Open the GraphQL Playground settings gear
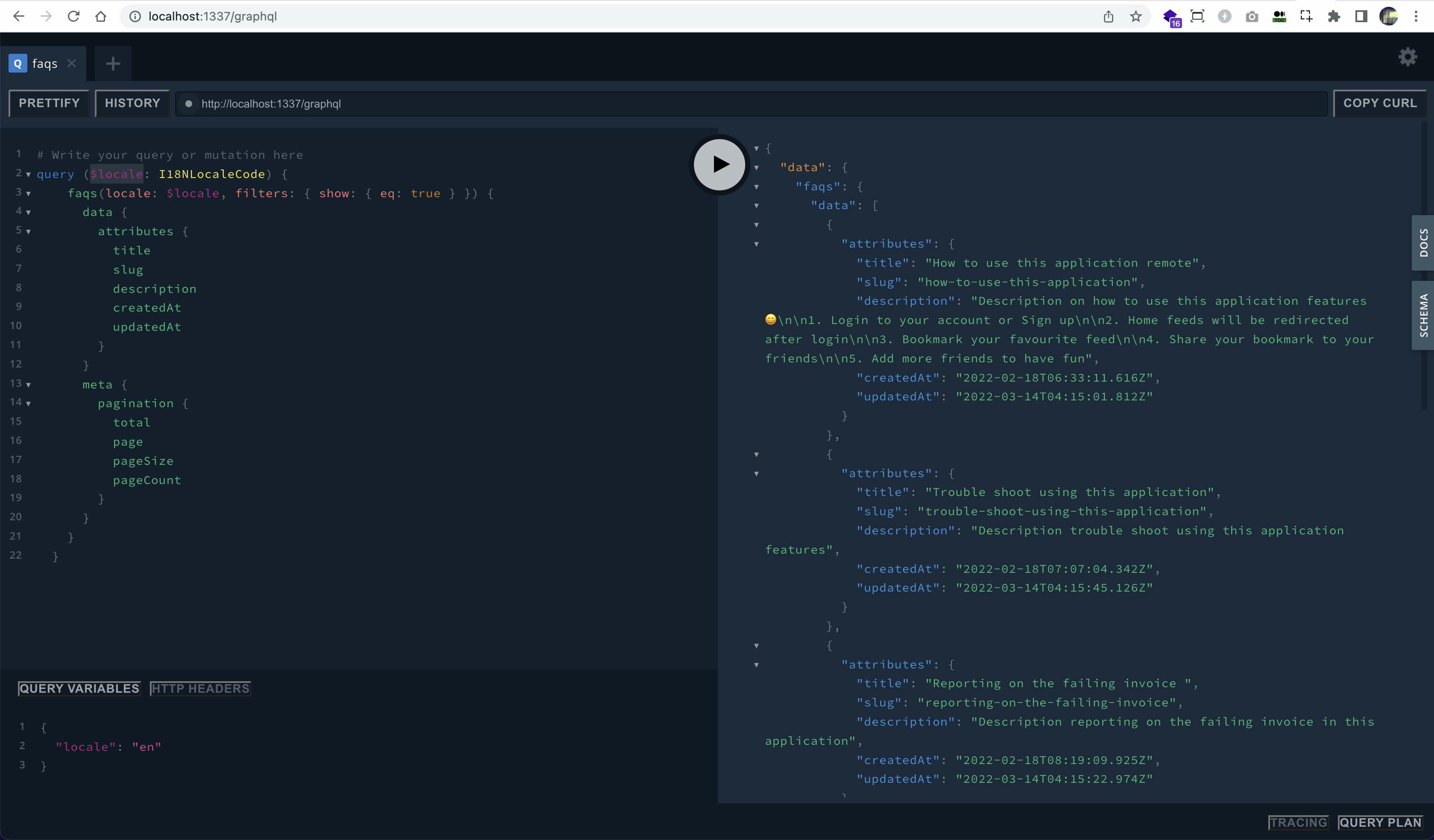1434x840 pixels. [1407, 57]
